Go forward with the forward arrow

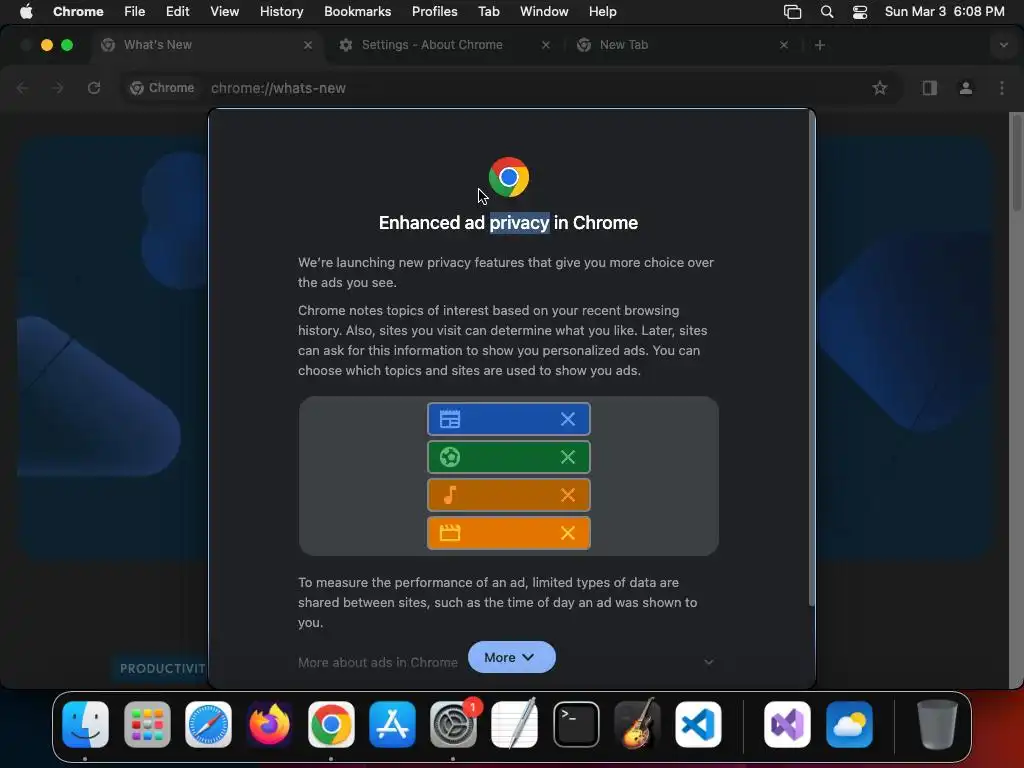click(x=57, y=88)
